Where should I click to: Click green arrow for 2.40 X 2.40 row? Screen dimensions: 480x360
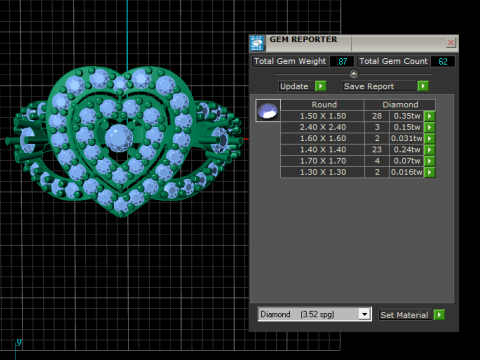pos(429,127)
